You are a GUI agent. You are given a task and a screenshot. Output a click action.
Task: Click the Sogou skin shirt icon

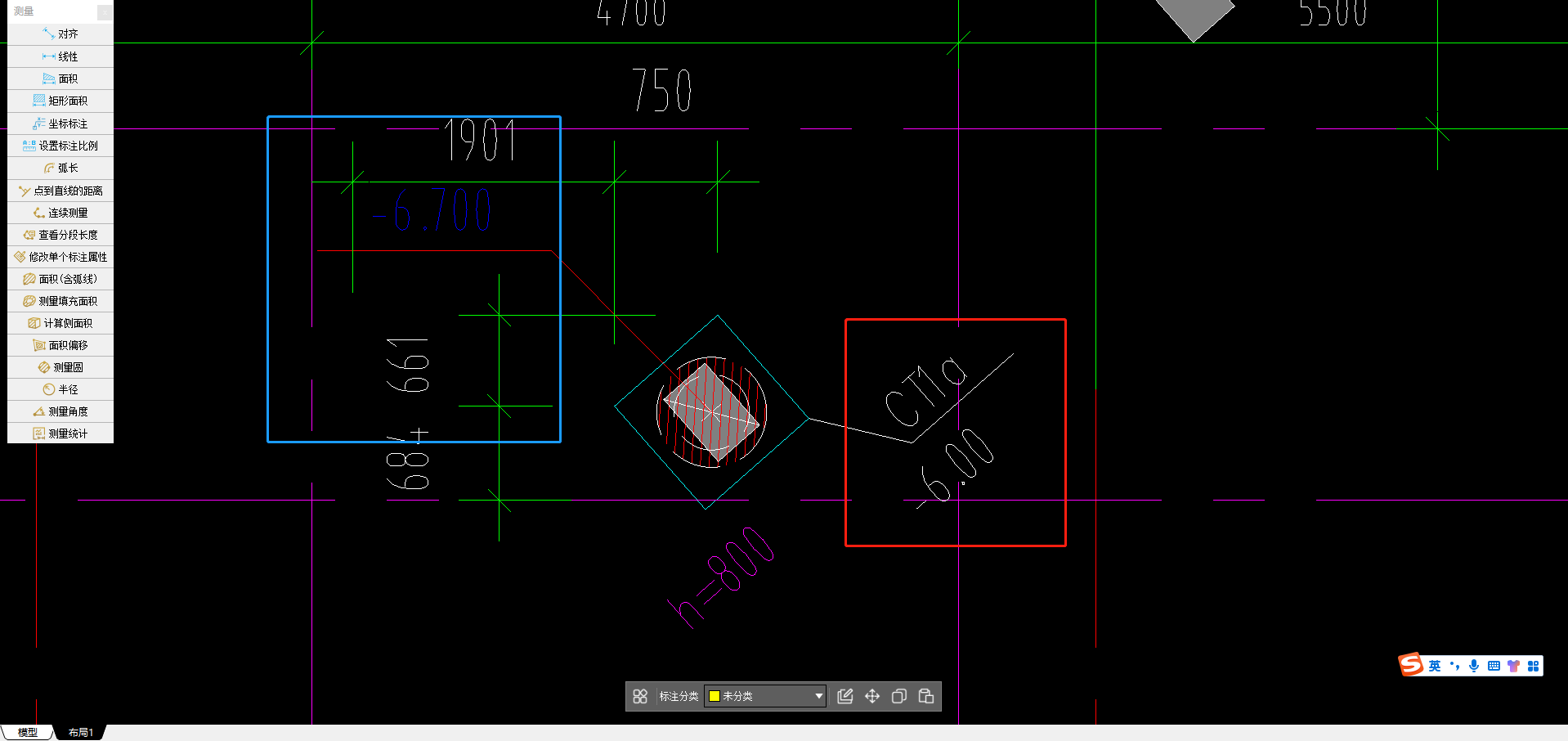[1513, 666]
